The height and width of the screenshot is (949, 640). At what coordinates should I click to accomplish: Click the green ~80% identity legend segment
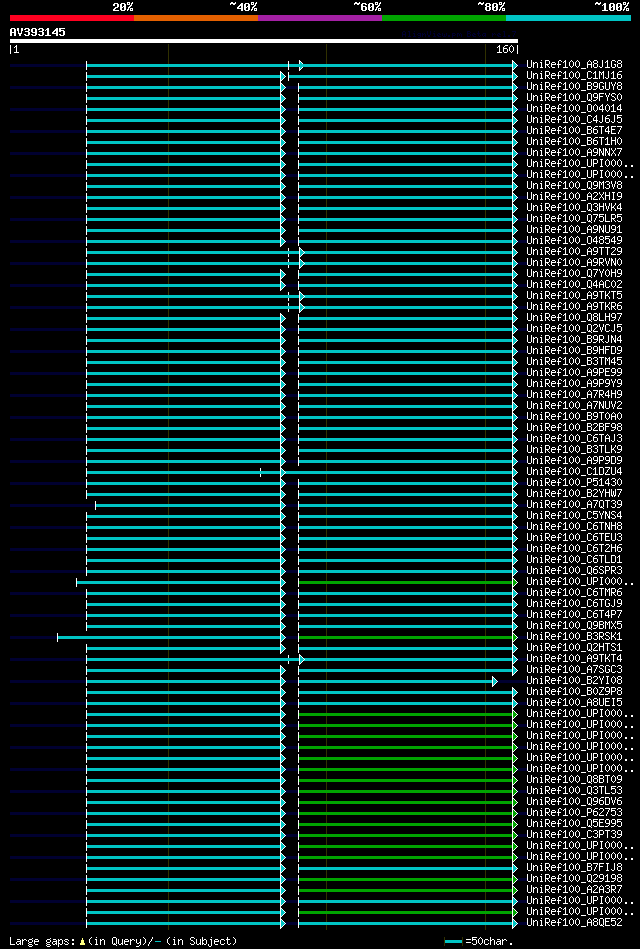[444, 18]
